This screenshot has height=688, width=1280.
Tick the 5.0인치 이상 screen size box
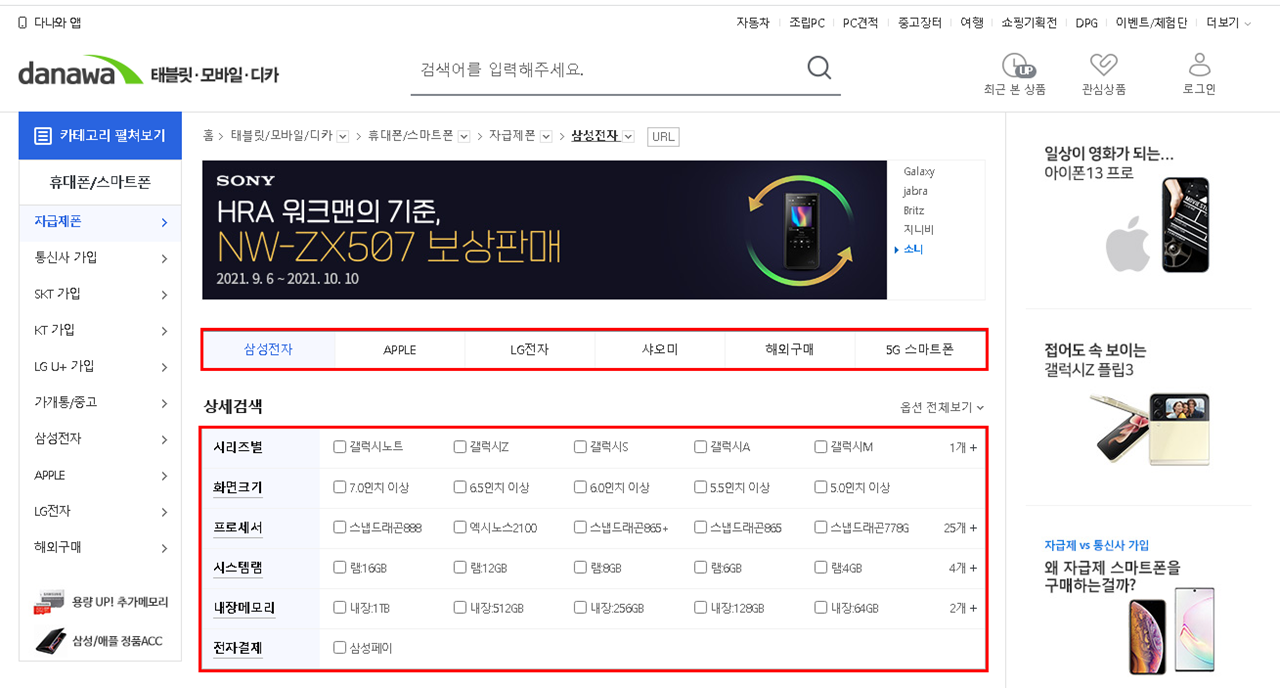click(x=821, y=488)
